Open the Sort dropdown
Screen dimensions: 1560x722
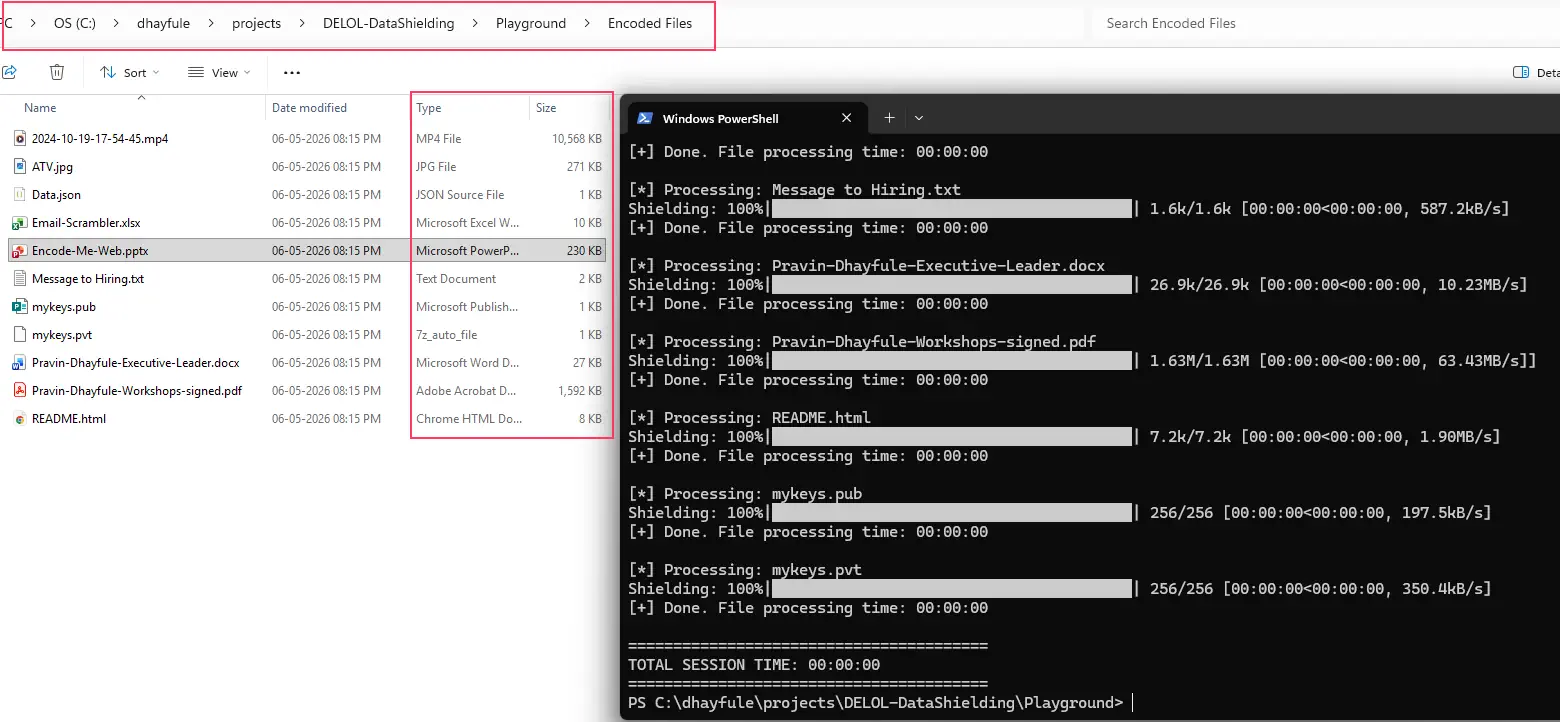pos(130,72)
